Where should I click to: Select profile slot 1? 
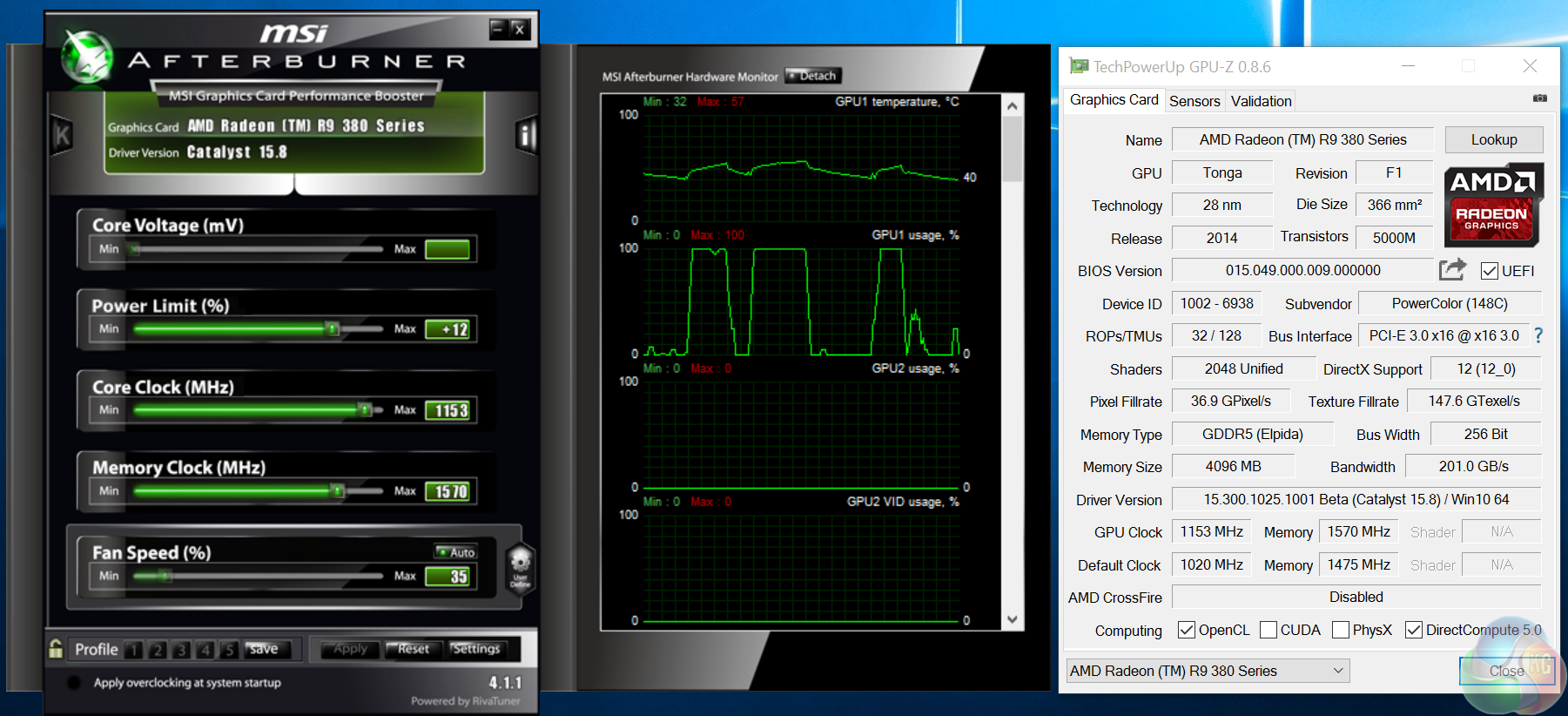click(133, 650)
